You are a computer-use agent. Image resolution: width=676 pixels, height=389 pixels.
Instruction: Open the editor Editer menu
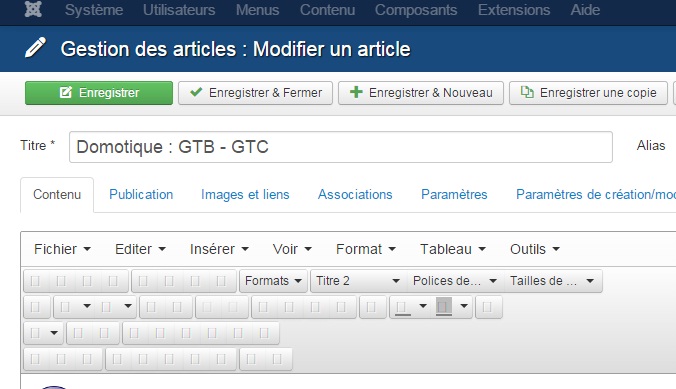(x=140, y=249)
